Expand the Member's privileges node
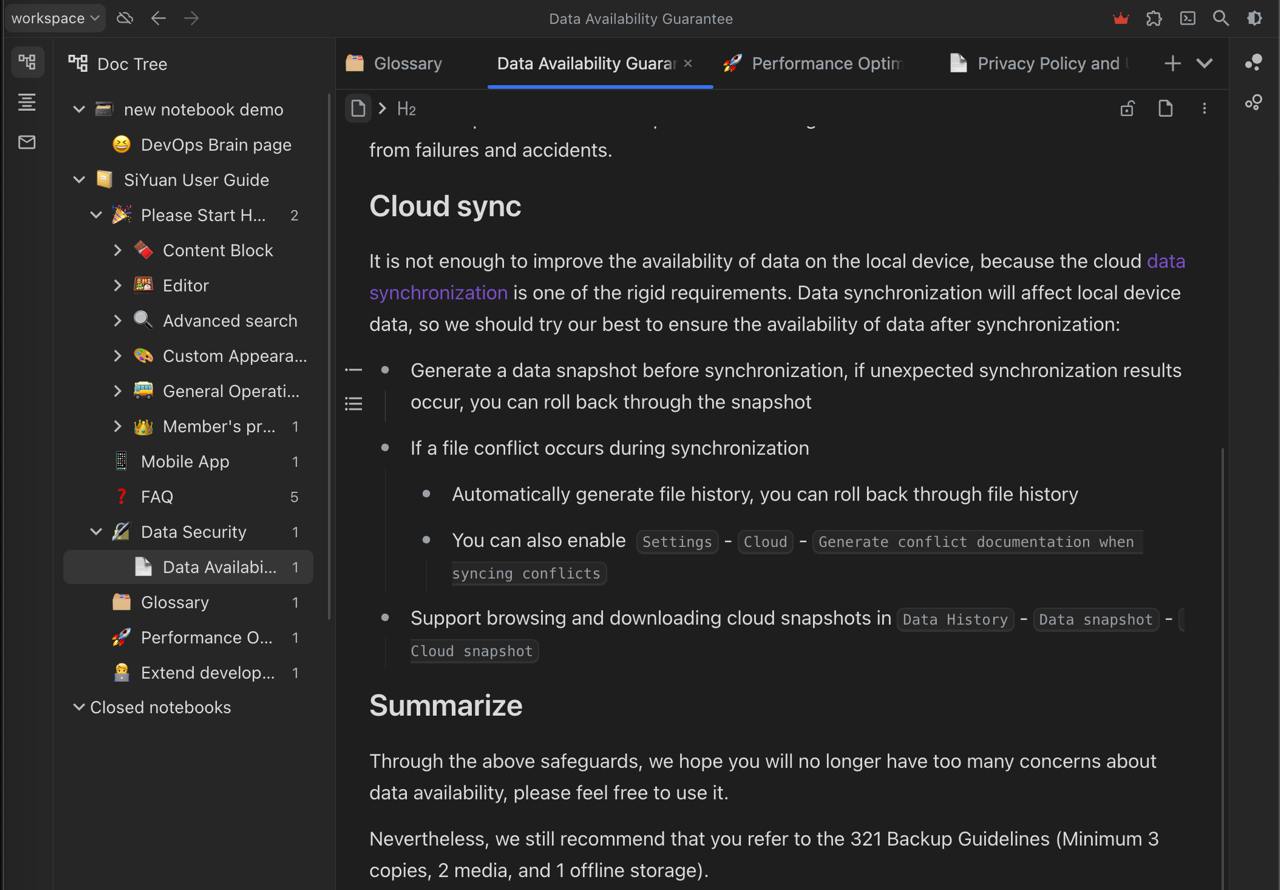The height and width of the screenshot is (890, 1280). 117,426
